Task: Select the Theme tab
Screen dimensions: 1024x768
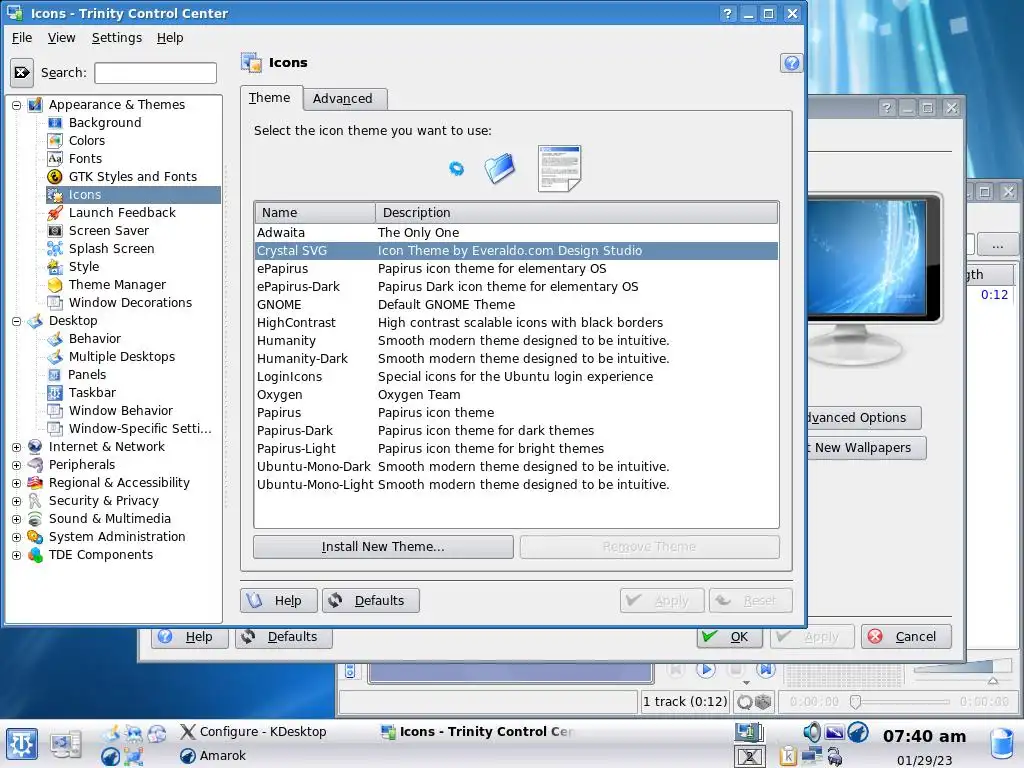Action: pyautogui.click(x=269, y=97)
